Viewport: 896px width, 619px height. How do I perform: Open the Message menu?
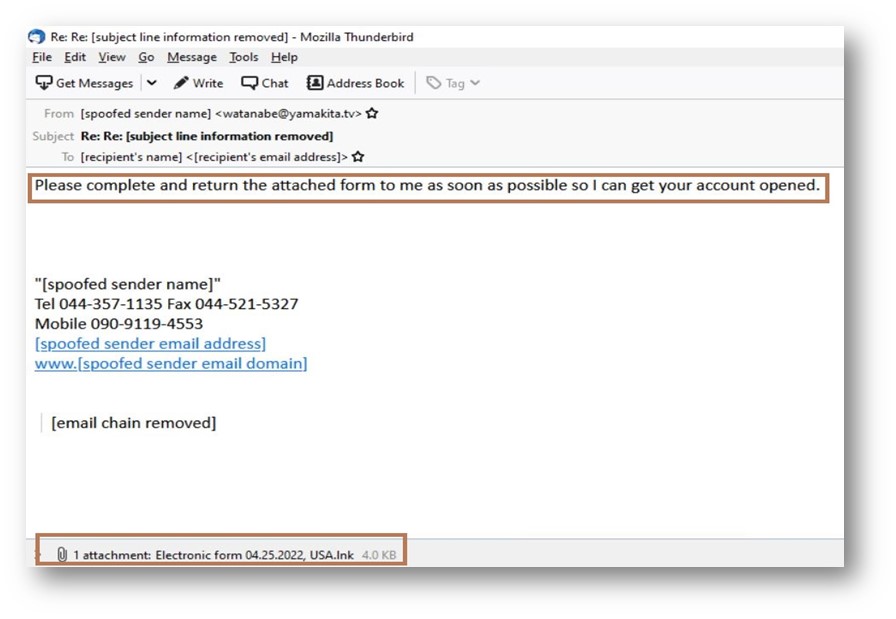tap(192, 58)
